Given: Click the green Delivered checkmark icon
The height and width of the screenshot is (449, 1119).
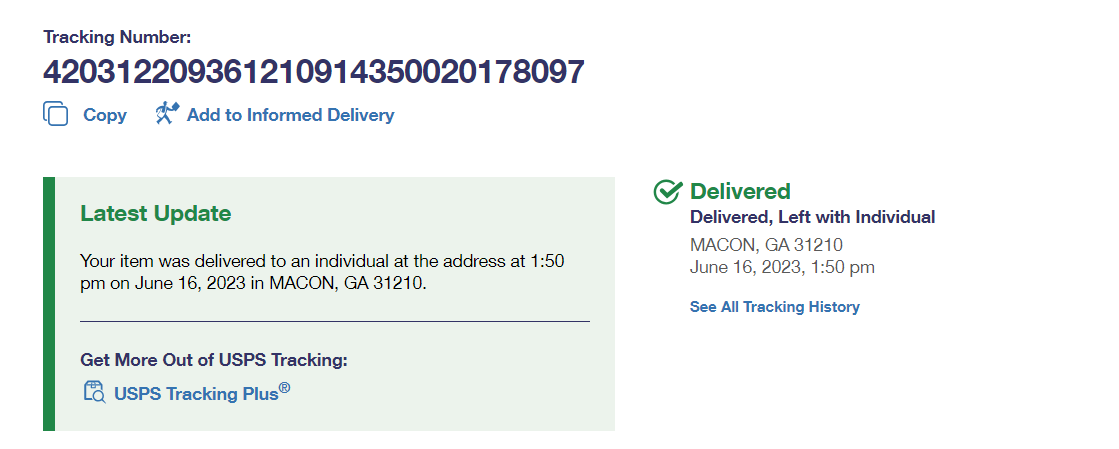Looking at the screenshot, I should tap(667, 191).
